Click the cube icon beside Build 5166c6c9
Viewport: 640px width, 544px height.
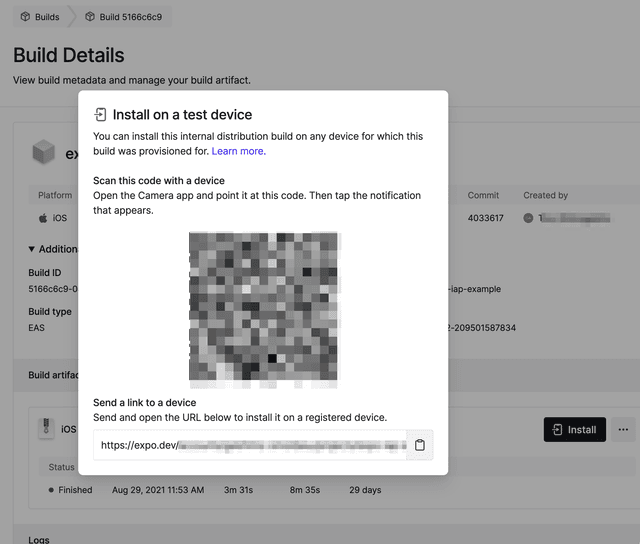point(91,17)
